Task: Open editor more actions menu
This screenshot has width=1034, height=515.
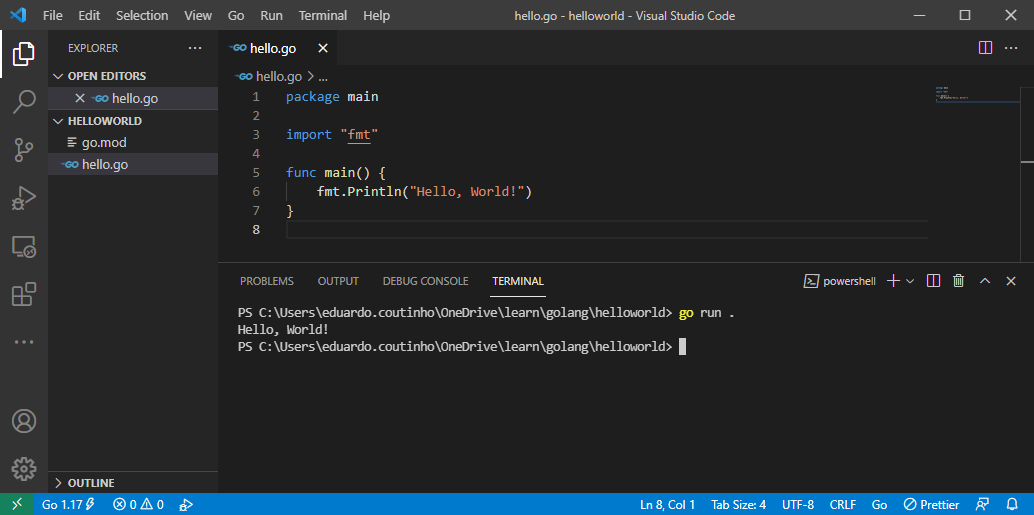Action: pyautogui.click(x=1010, y=48)
